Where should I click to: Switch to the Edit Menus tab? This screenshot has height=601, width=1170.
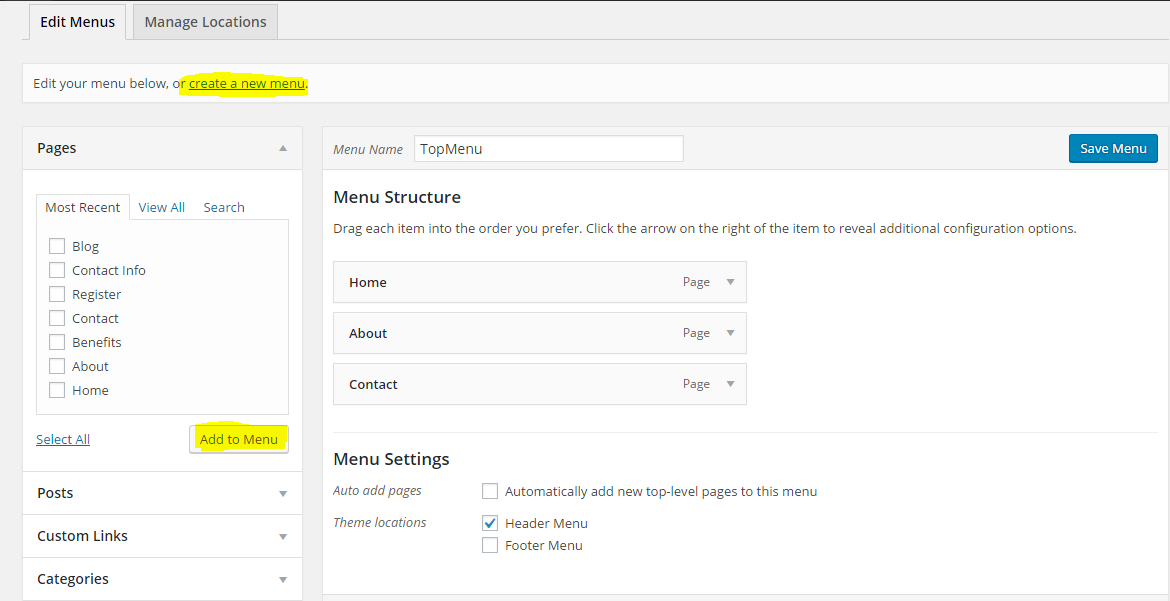[77, 21]
